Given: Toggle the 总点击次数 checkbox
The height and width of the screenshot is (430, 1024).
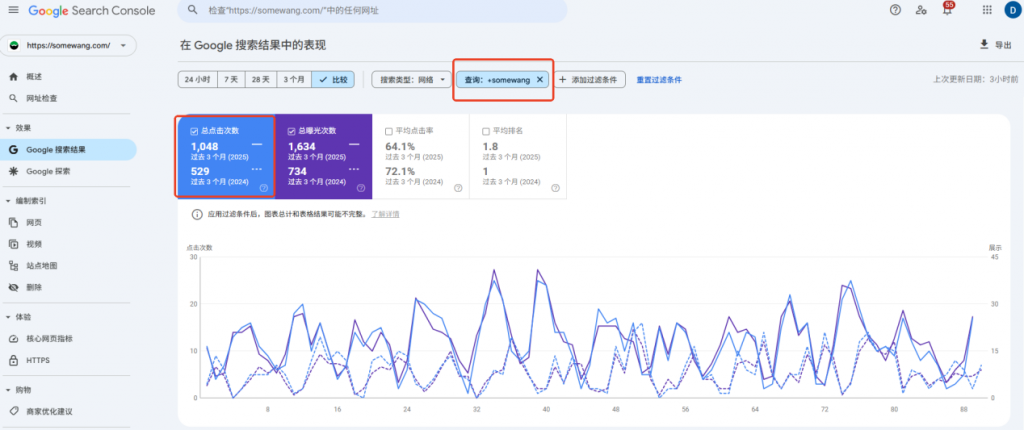Looking at the screenshot, I should click(x=194, y=131).
